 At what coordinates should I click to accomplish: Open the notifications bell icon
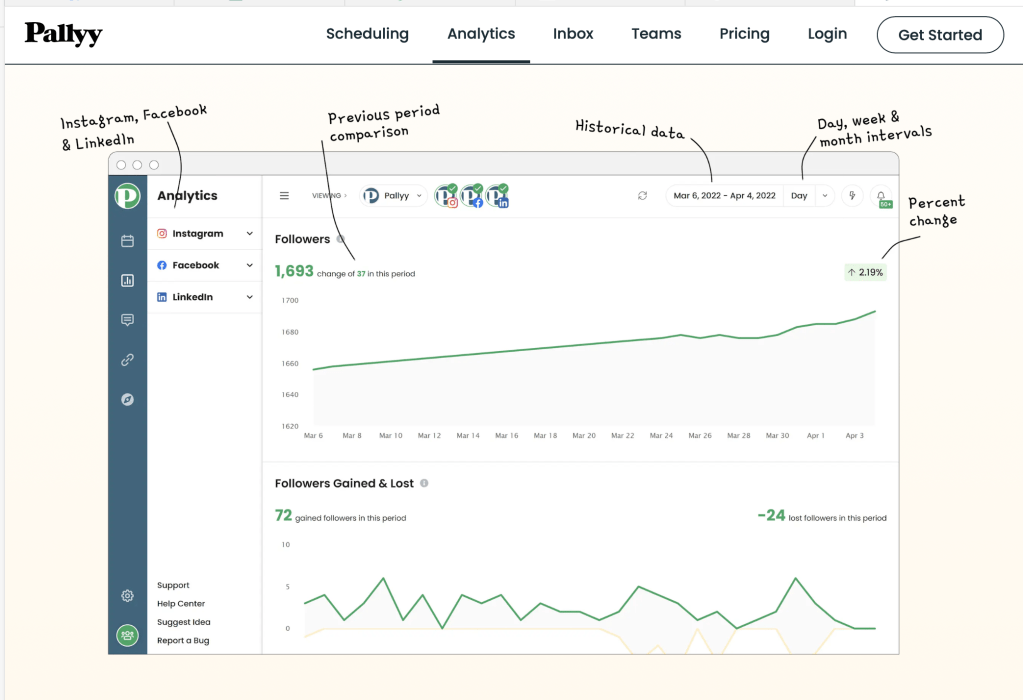click(x=882, y=196)
